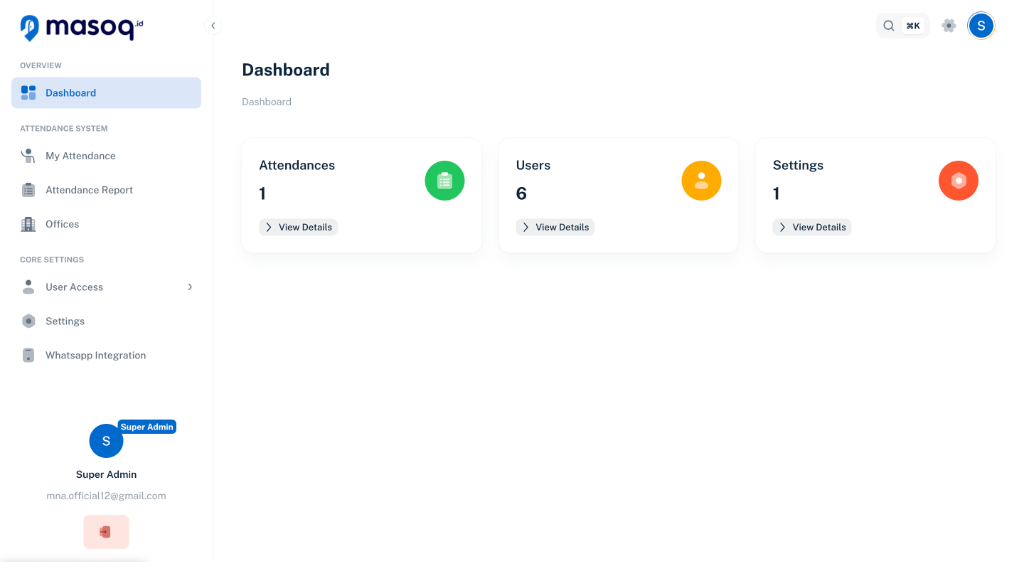Expand the User Access submenu chevron
Viewport: 1024px width, 562px height.
pyautogui.click(x=190, y=287)
